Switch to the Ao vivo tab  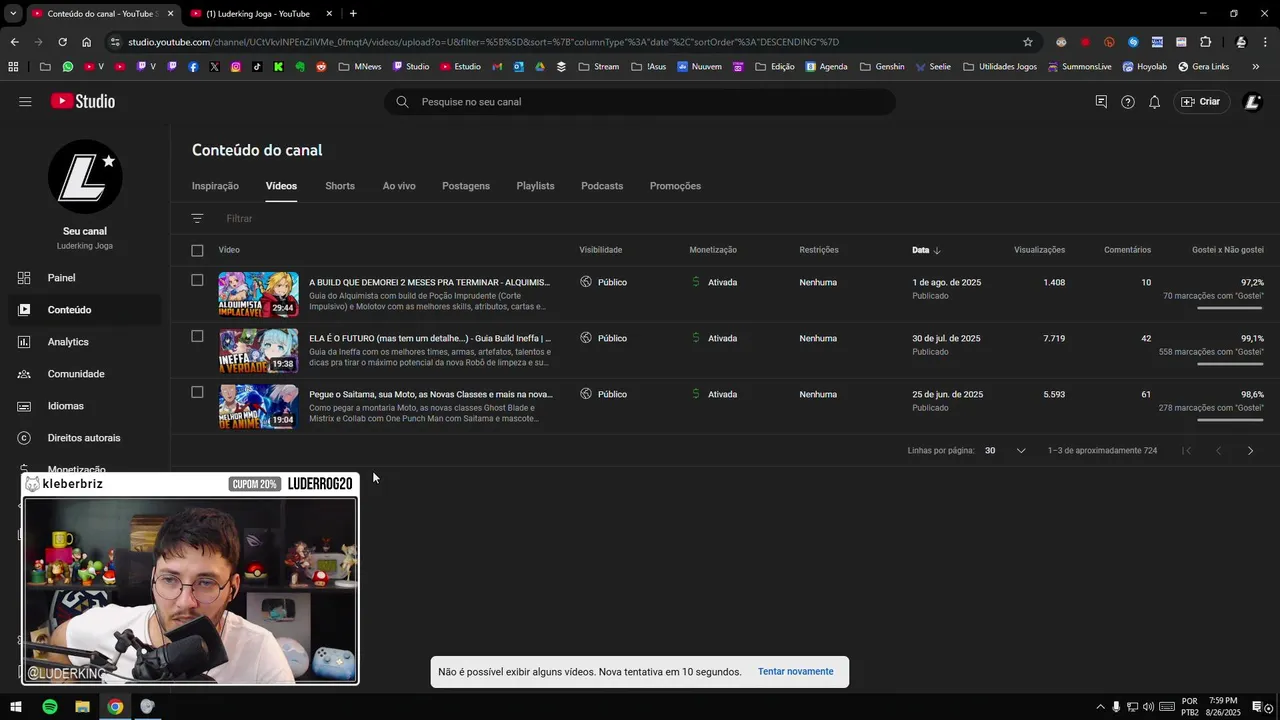[x=399, y=186]
